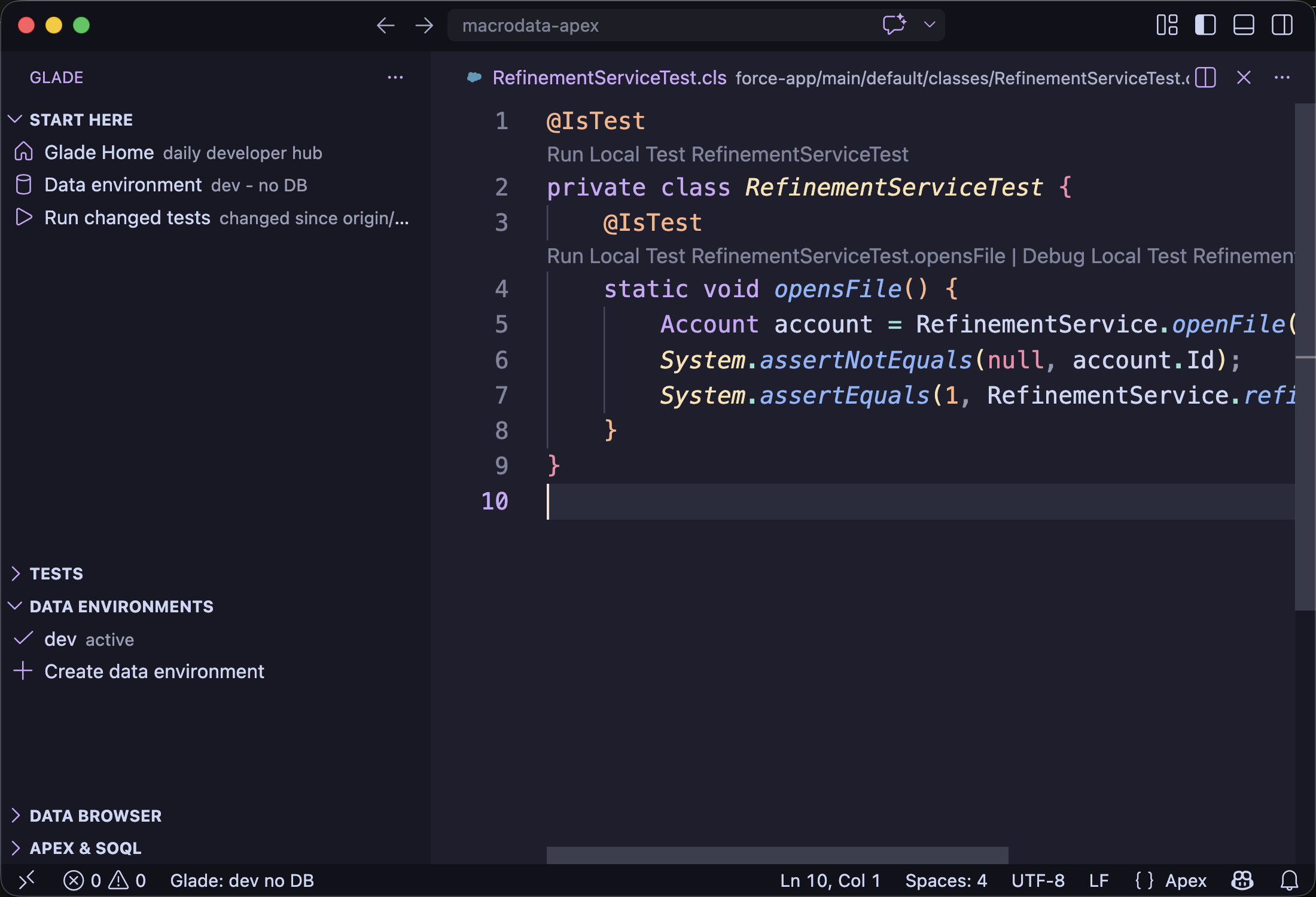Open remote window status icon
Image resolution: width=1316 pixels, height=897 pixels.
click(x=27, y=880)
